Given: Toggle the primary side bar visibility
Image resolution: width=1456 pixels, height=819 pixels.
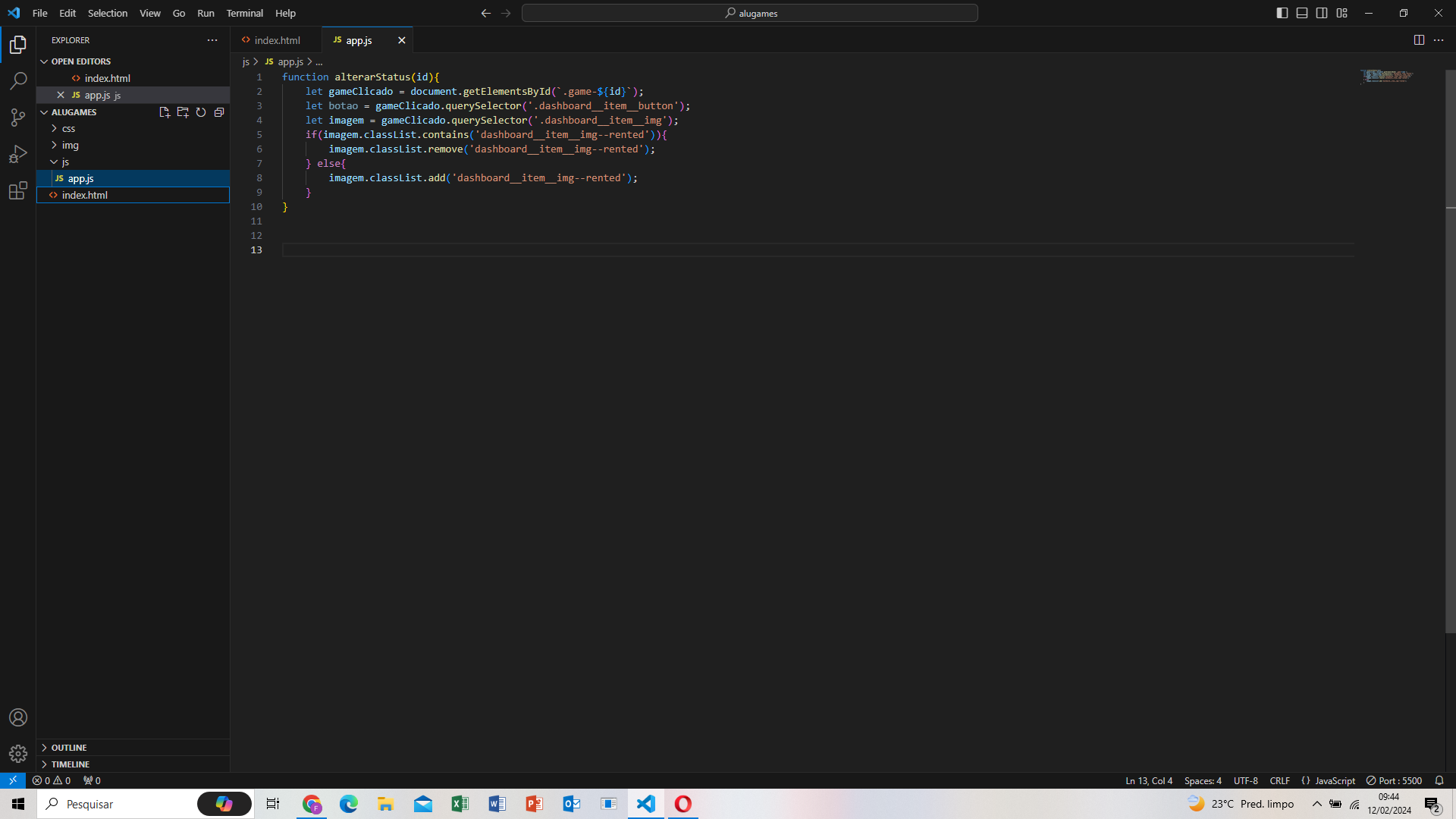Looking at the screenshot, I should point(1282,13).
